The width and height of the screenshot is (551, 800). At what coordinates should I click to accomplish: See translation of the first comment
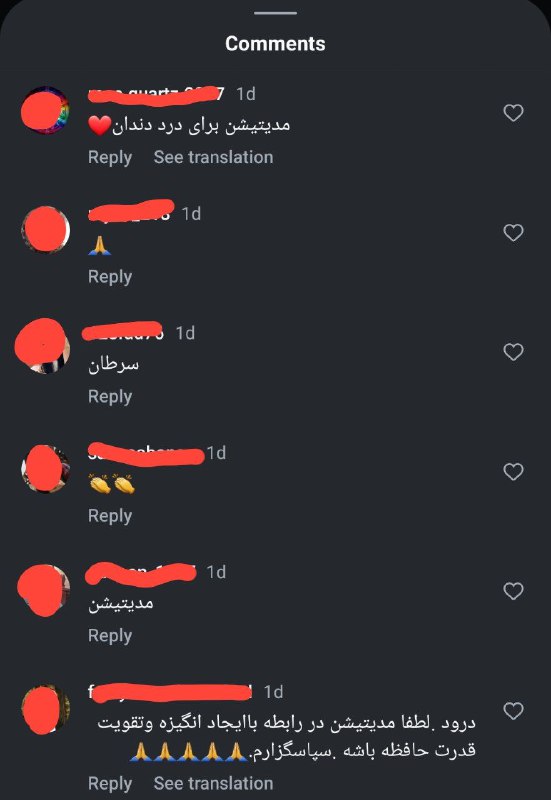(213, 157)
